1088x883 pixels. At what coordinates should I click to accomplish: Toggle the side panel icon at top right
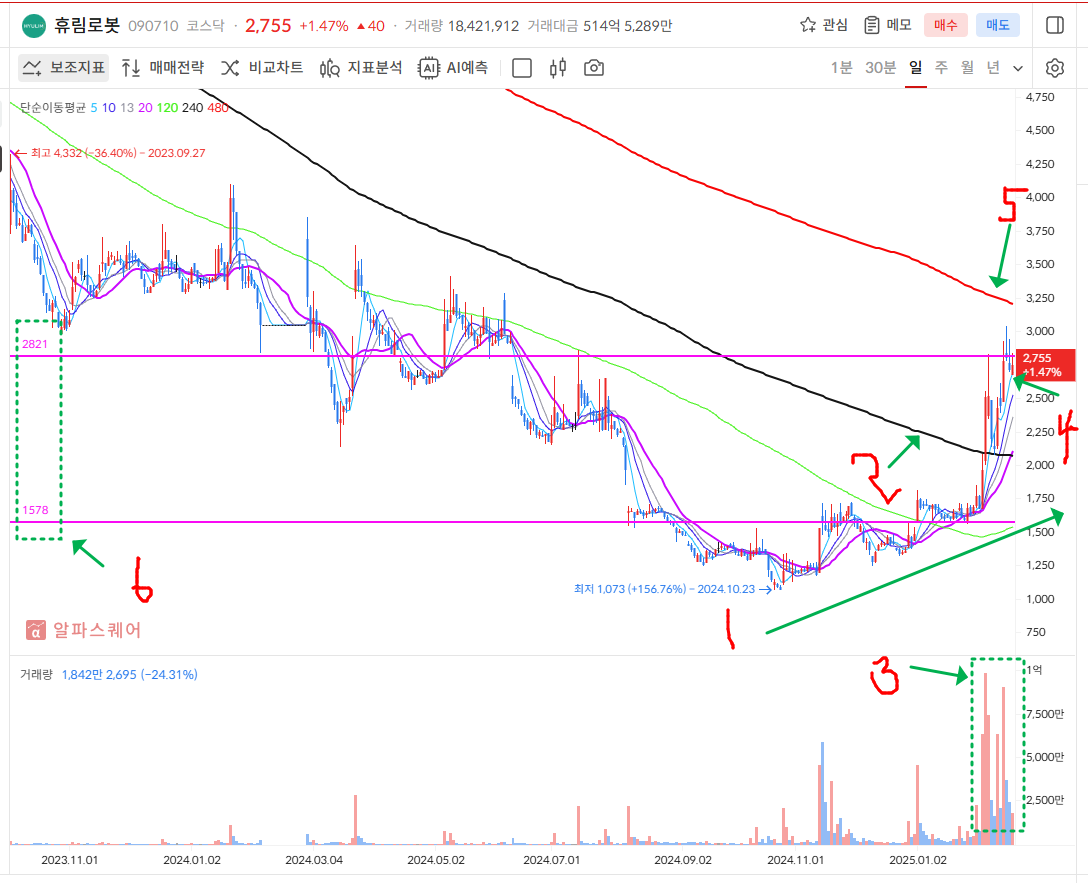click(x=1055, y=26)
